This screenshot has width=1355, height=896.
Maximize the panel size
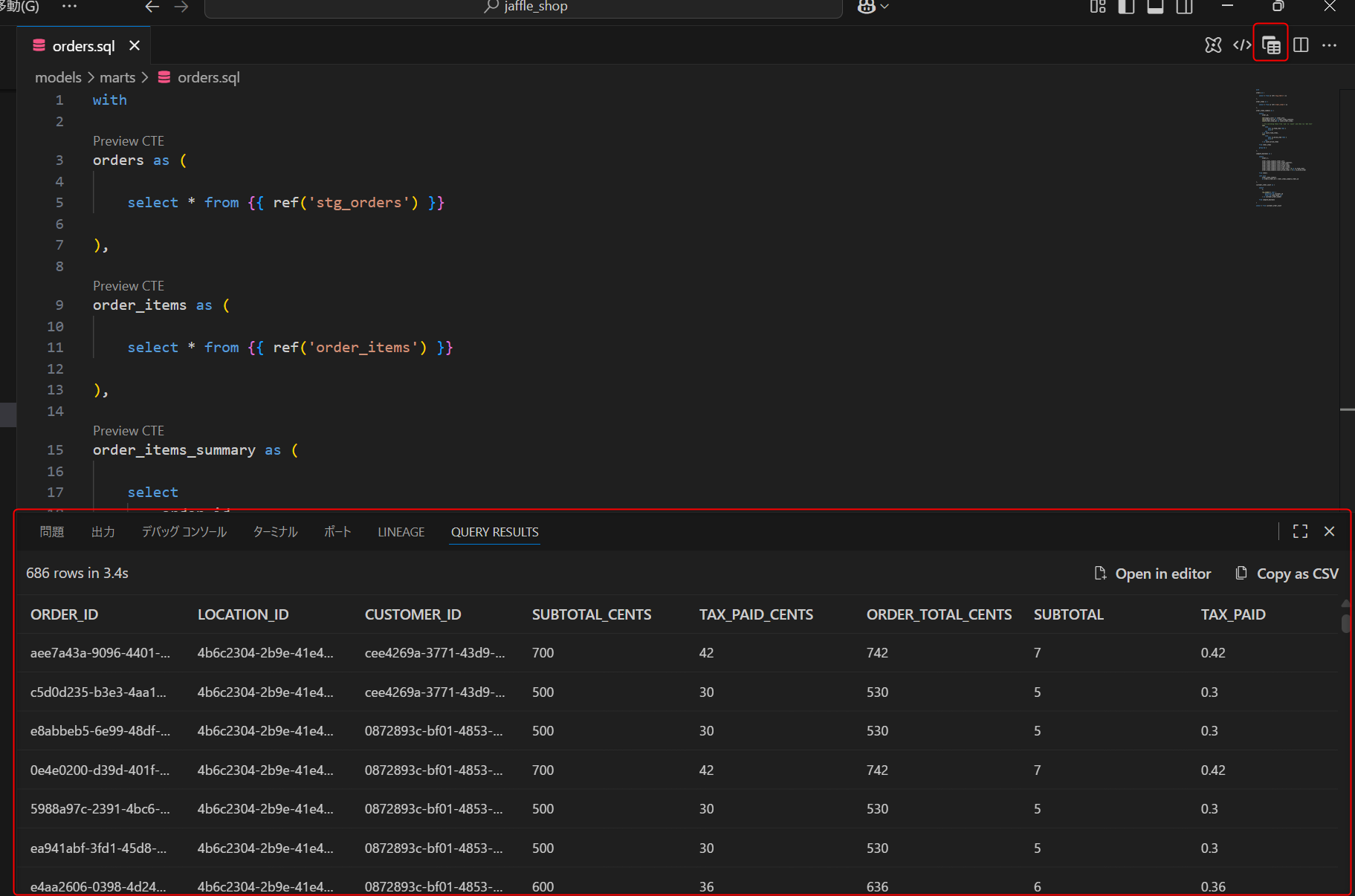click(x=1300, y=531)
